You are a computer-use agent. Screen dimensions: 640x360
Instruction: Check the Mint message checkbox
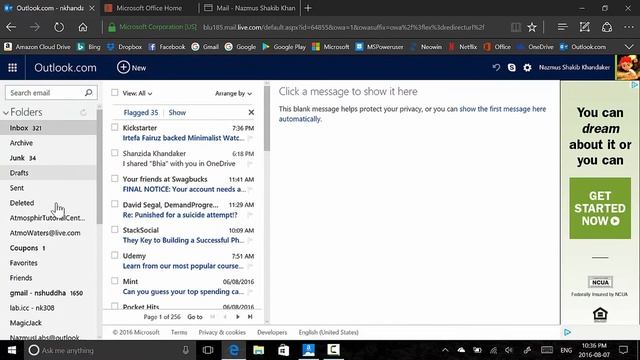tap(115, 281)
